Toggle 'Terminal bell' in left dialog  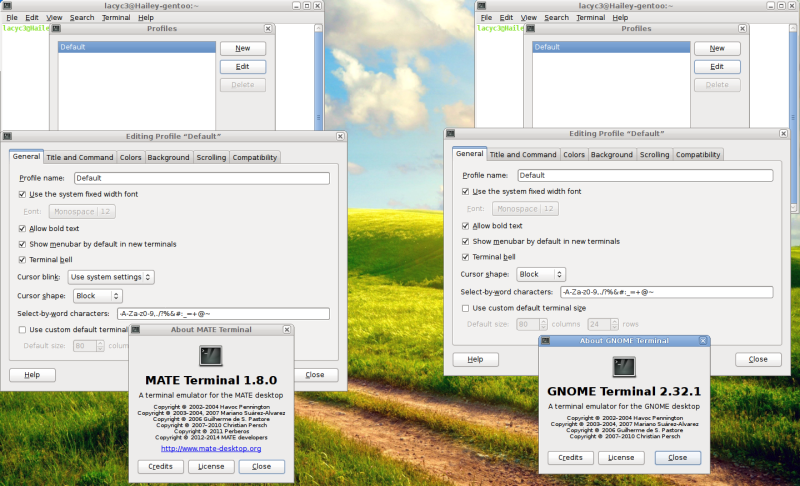(x=22, y=260)
